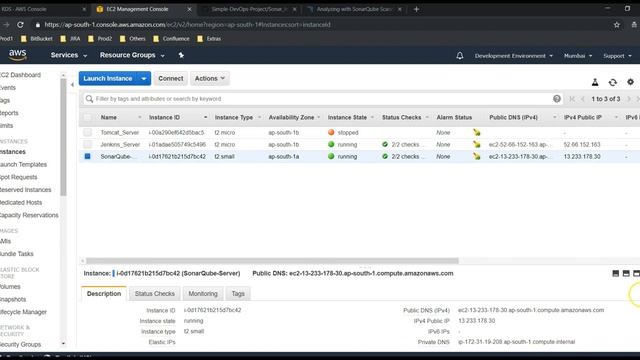
Task: Switch to the Tags tab
Action: [238, 293]
